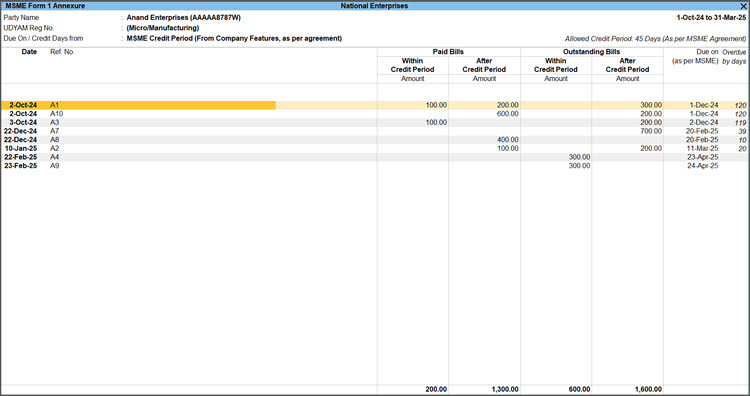Image resolution: width=750 pixels, height=396 pixels.
Task: Click the 100.00 paid-after amount for A2
Action: (507, 148)
